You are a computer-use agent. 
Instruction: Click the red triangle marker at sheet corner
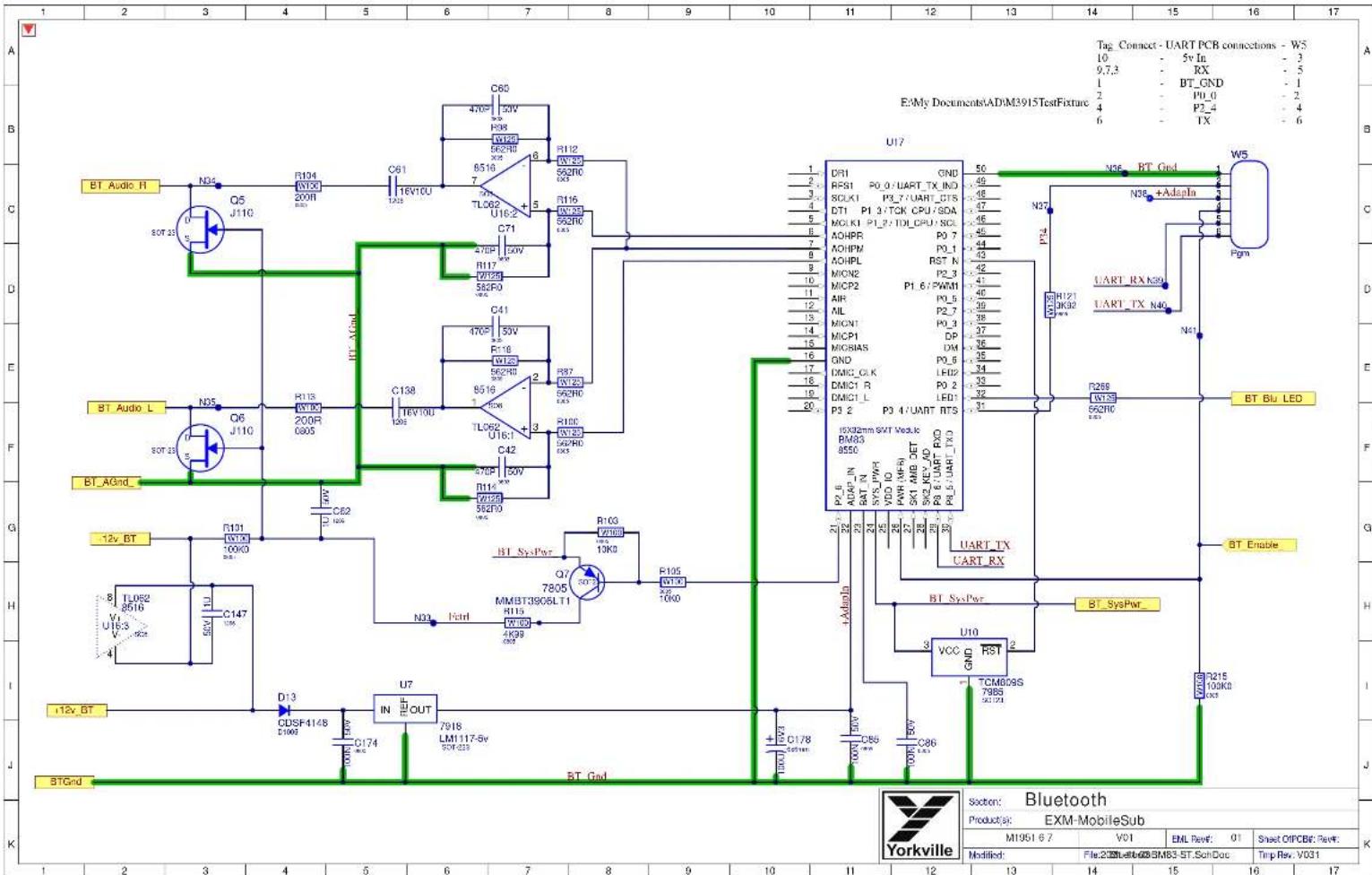coord(29,30)
